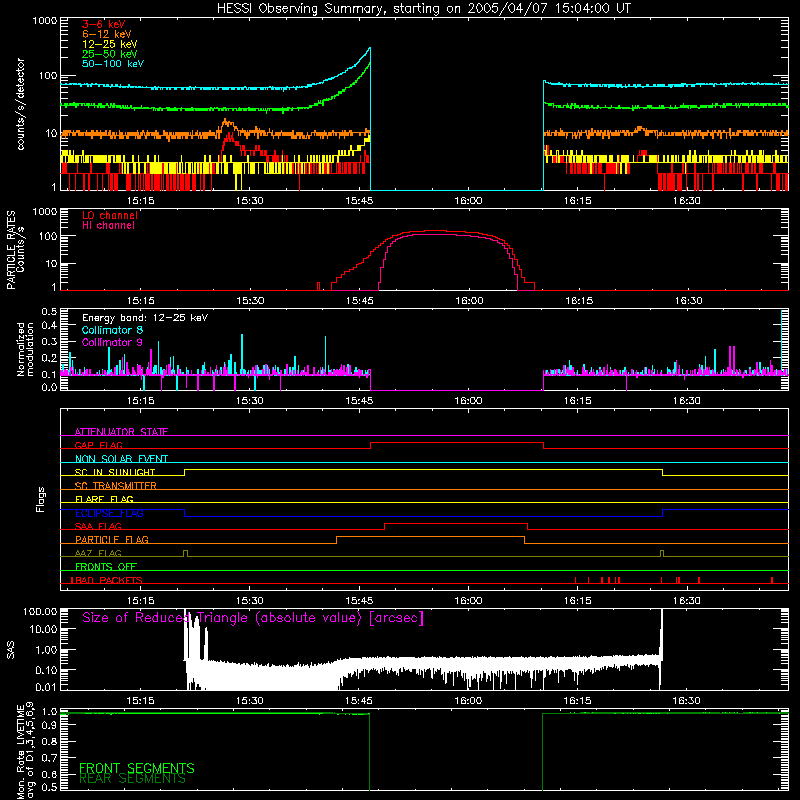
Task: Select the ECLIPSE FLAG label
Action: 109,513
